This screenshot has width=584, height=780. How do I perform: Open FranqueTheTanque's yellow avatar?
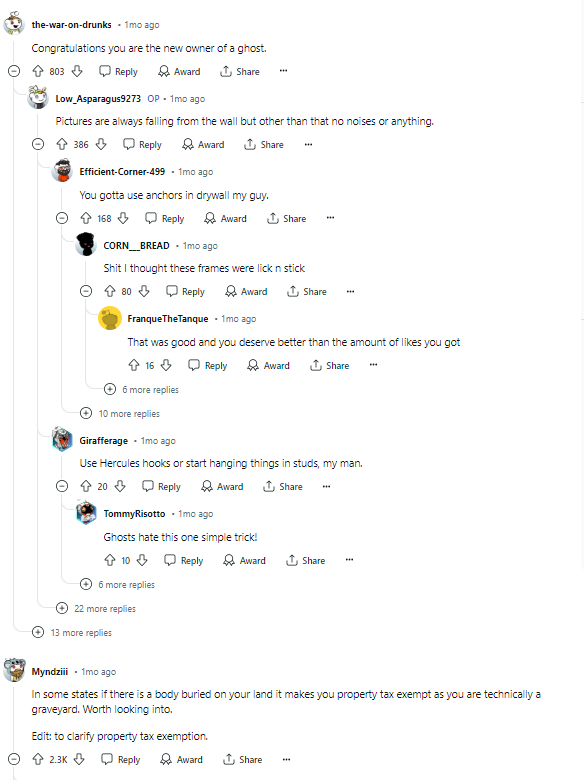(x=110, y=318)
